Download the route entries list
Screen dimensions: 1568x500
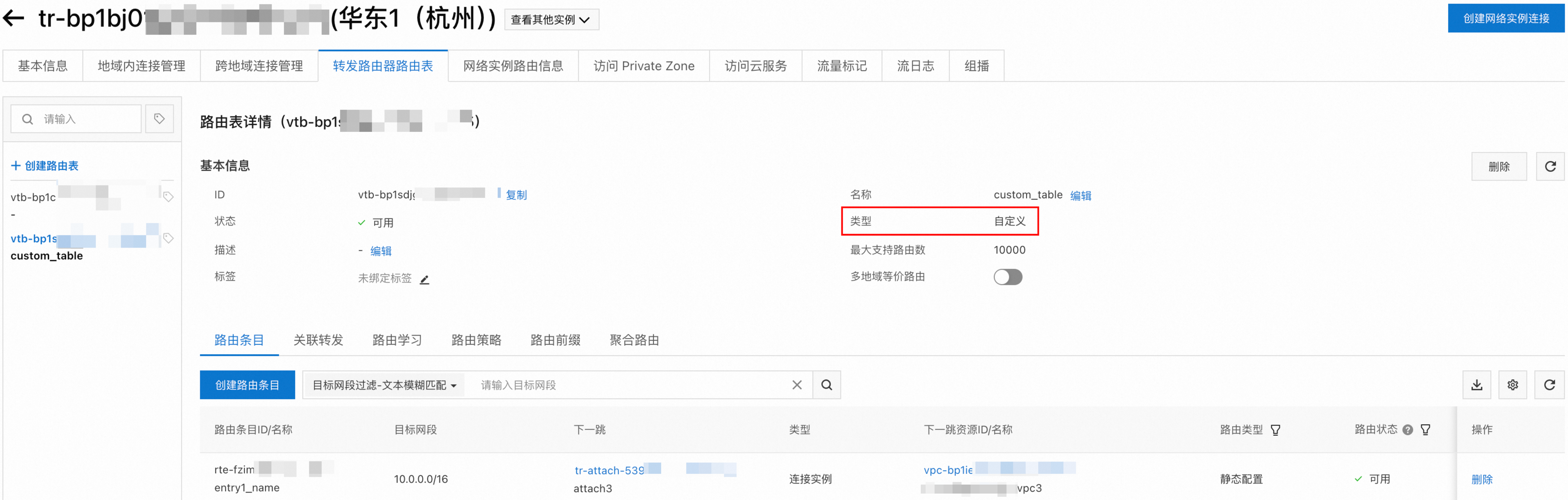tap(1476, 385)
